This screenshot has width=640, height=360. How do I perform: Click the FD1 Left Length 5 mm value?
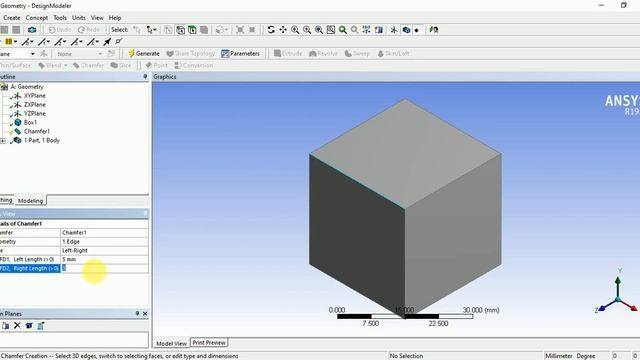[x=104, y=260]
